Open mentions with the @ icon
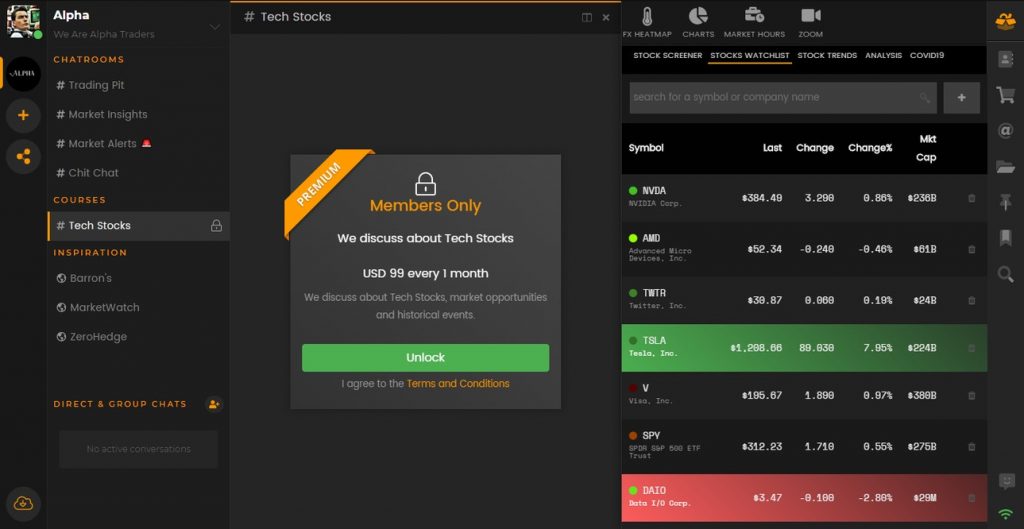 tap(1005, 131)
